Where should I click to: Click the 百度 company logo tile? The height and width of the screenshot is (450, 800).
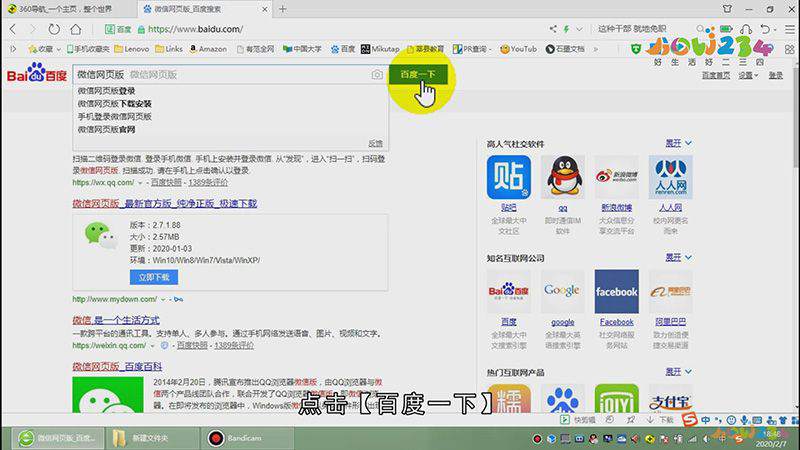point(509,291)
